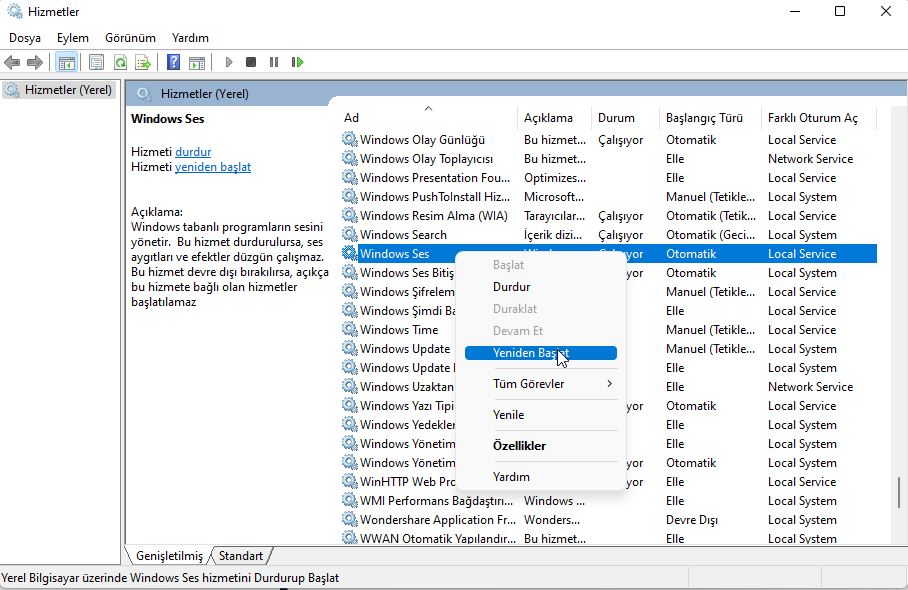
Task: Click Network Service cell in Olay Toplayıcısı row
Action: click(x=810, y=159)
